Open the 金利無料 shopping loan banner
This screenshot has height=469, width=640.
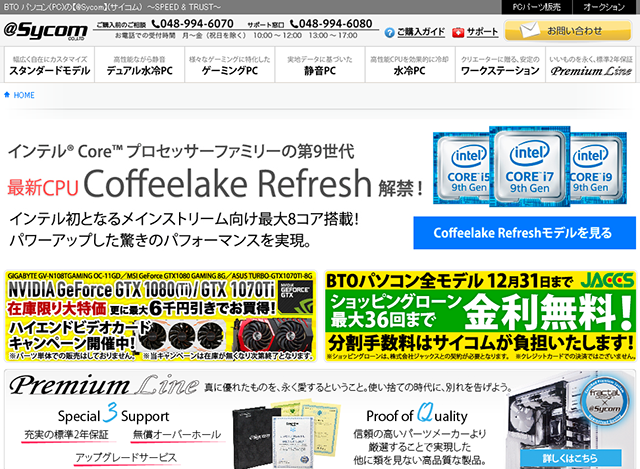pos(480,316)
